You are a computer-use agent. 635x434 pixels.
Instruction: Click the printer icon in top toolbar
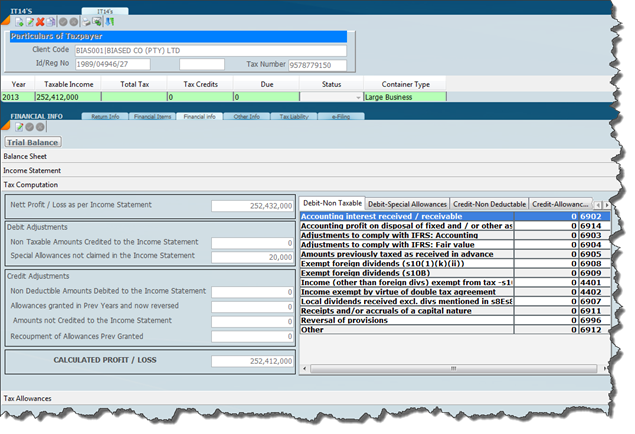click(87, 21)
